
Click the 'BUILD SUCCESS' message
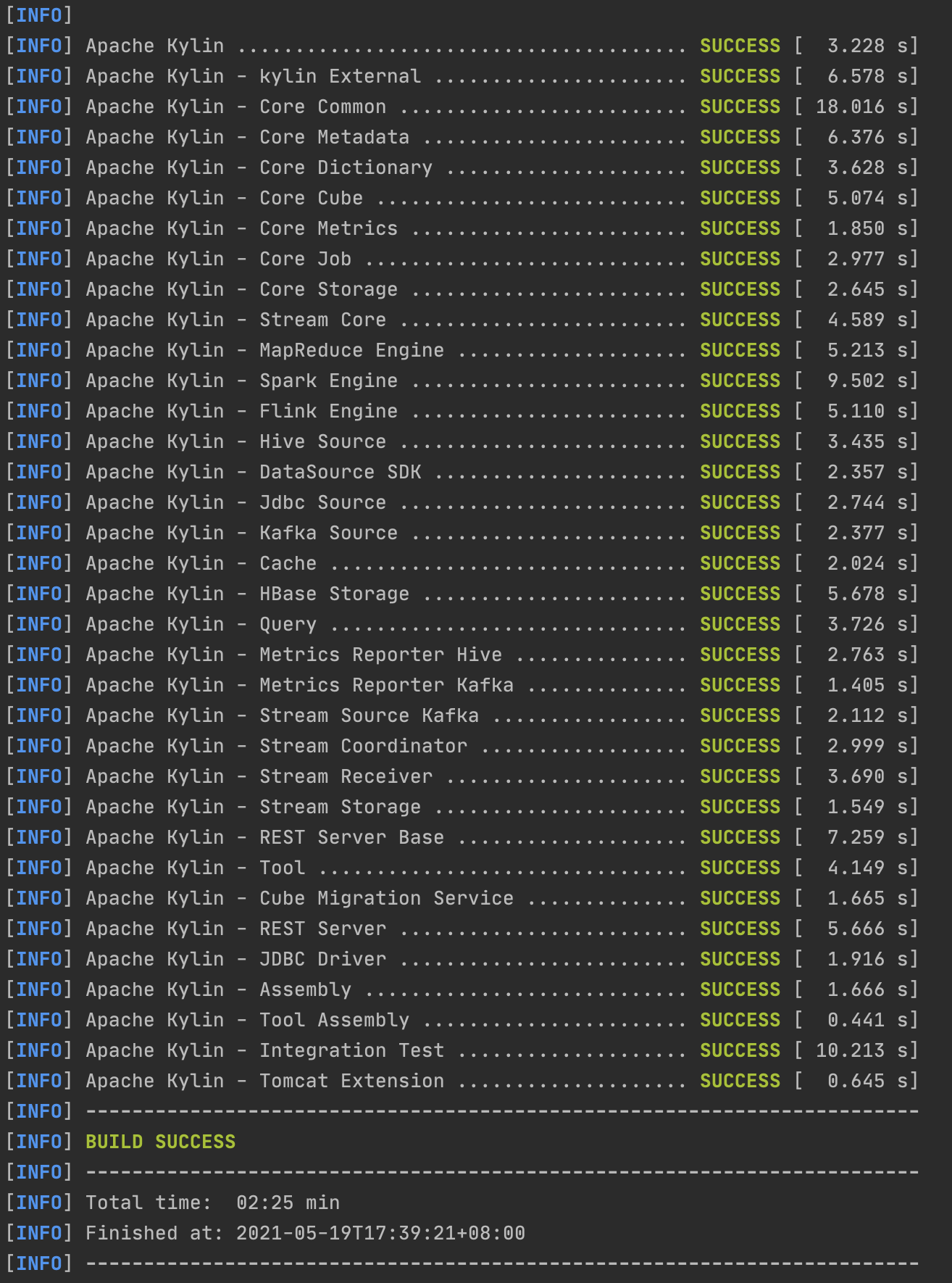pyautogui.click(x=161, y=1142)
